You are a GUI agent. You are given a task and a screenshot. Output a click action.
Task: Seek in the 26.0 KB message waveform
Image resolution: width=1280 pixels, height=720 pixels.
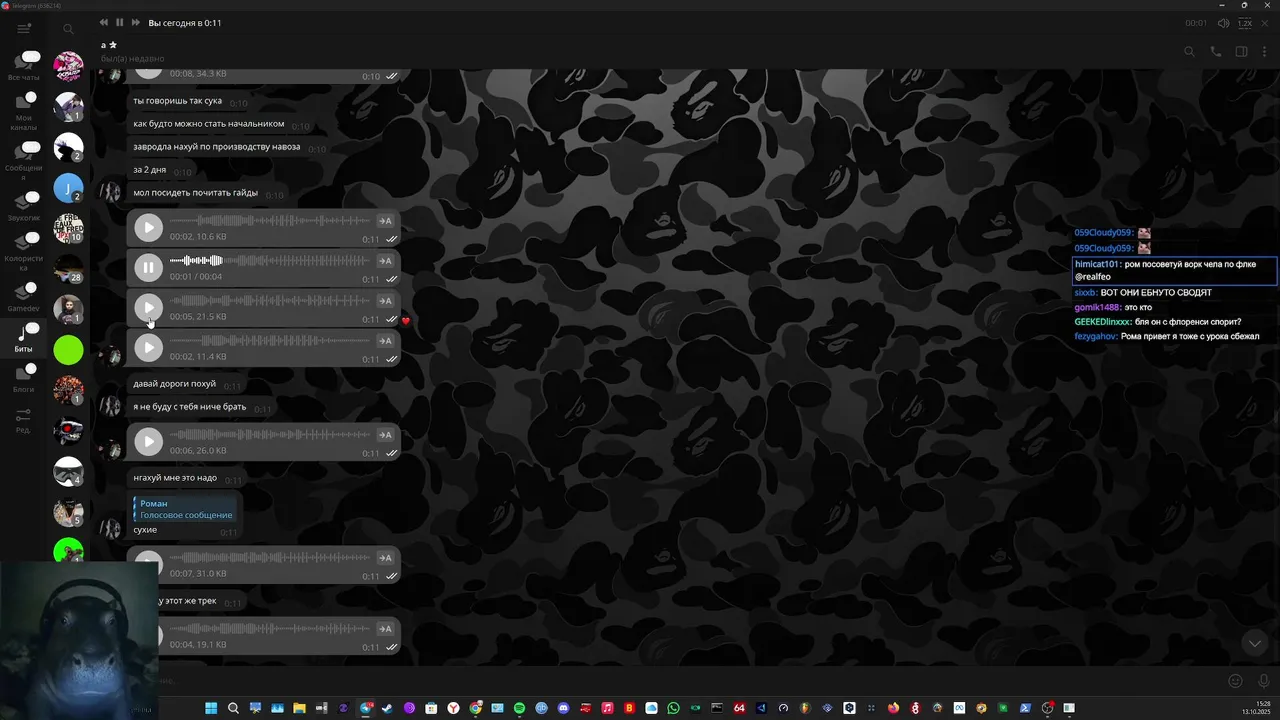(x=270, y=435)
